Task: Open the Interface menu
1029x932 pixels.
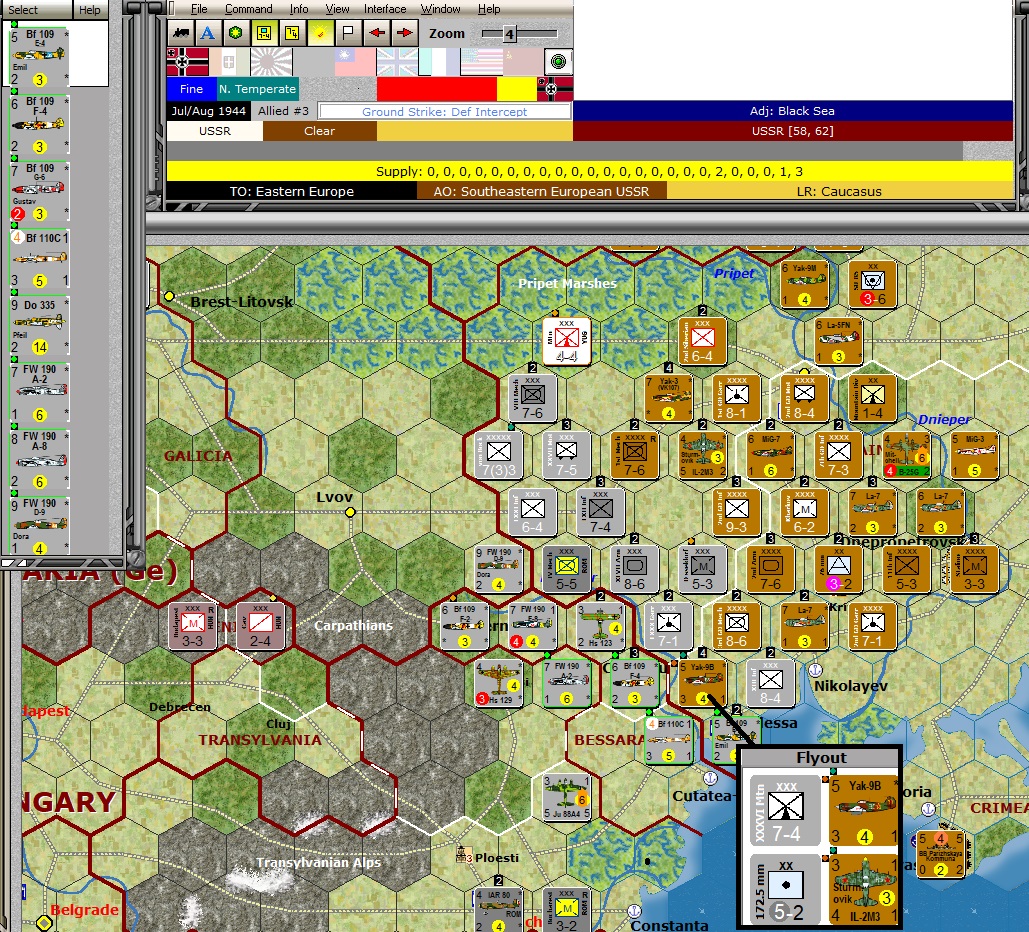Action: click(x=385, y=9)
